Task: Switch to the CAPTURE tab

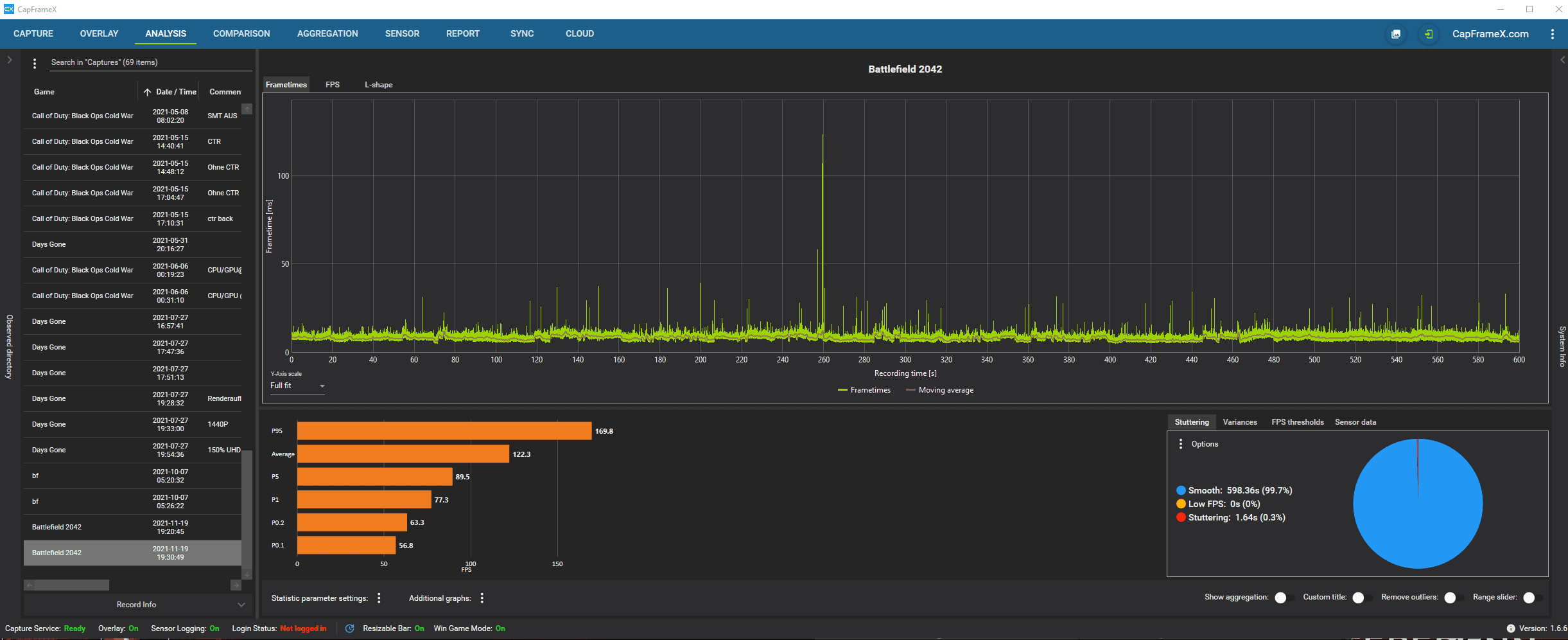Action: coord(33,34)
